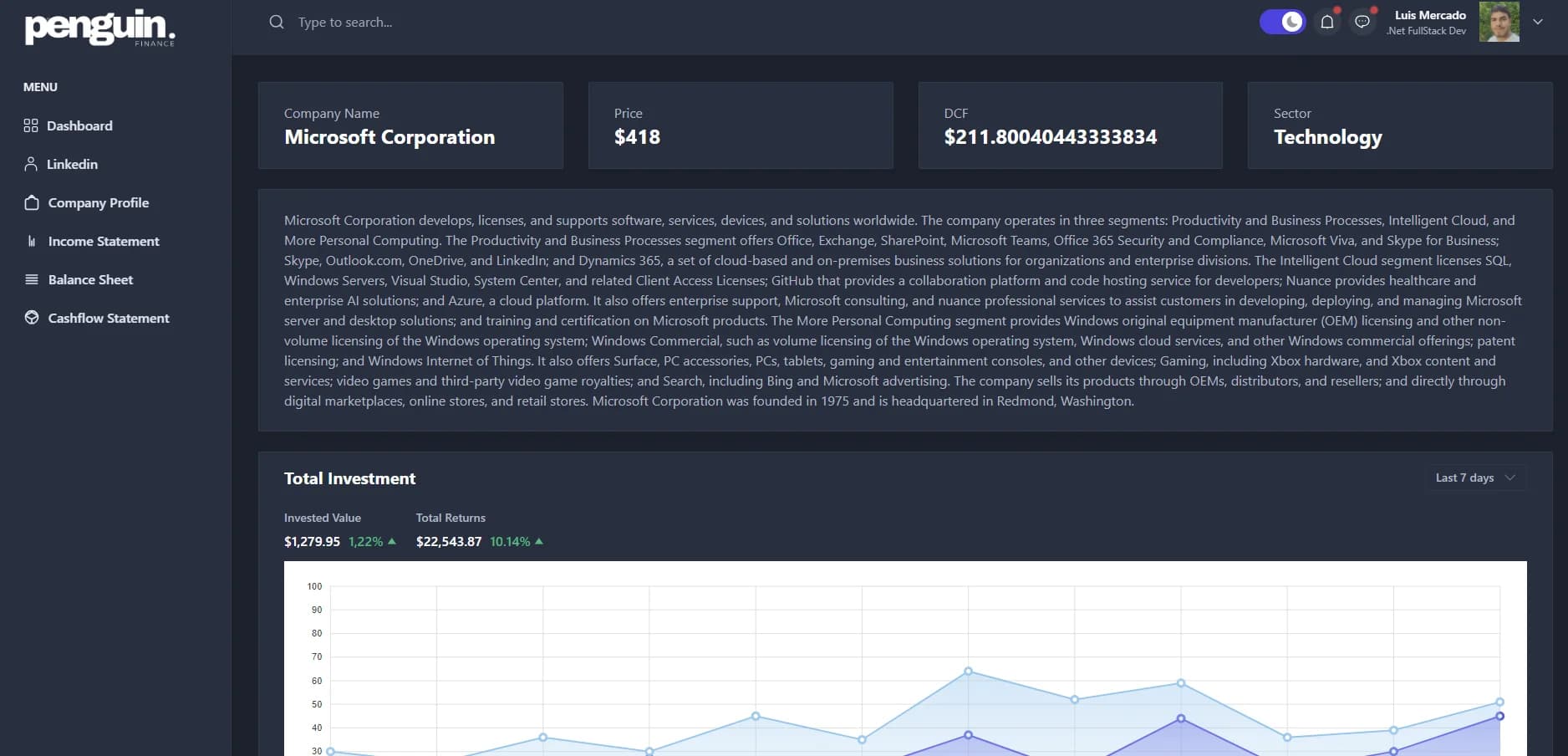The width and height of the screenshot is (1568, 756).
Task: Click the last dark-purple chart data point
Action: 1499,716
